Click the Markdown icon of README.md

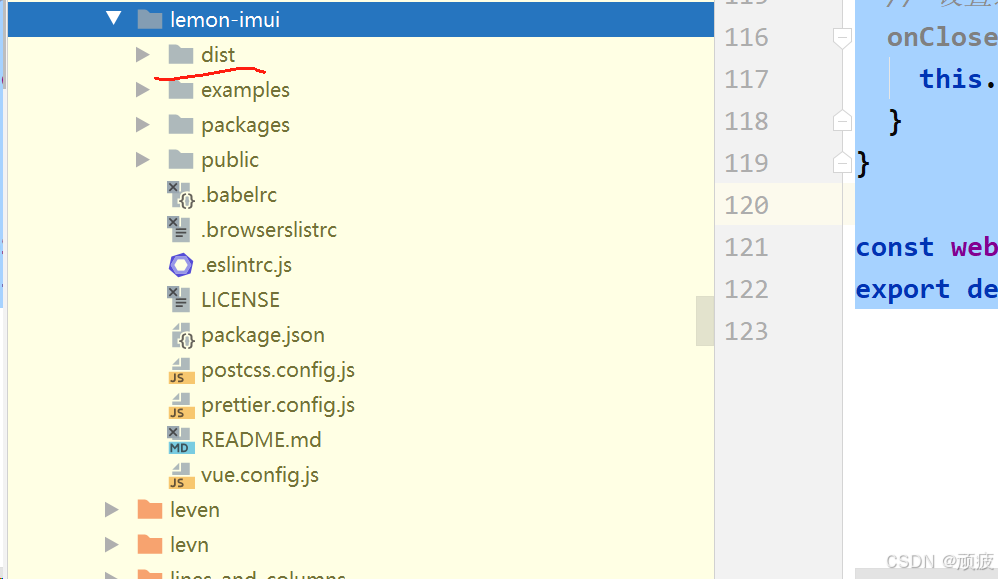point(180,439)
